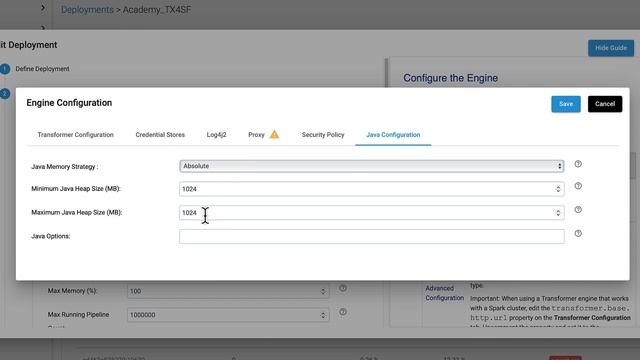Click the Max Memory (%) field
The image size is (640, 360).
point(228,291)
